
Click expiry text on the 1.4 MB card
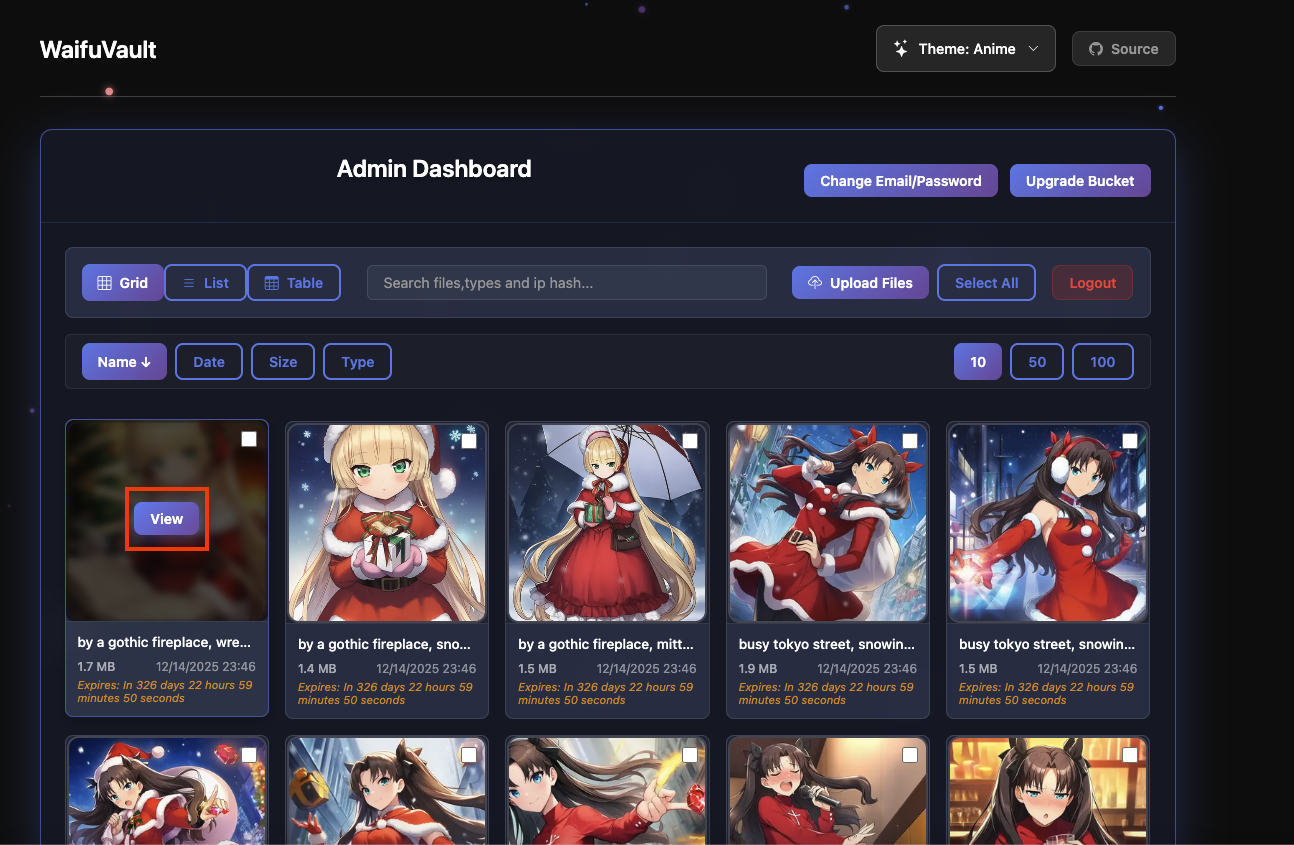[x=385, y=693]
